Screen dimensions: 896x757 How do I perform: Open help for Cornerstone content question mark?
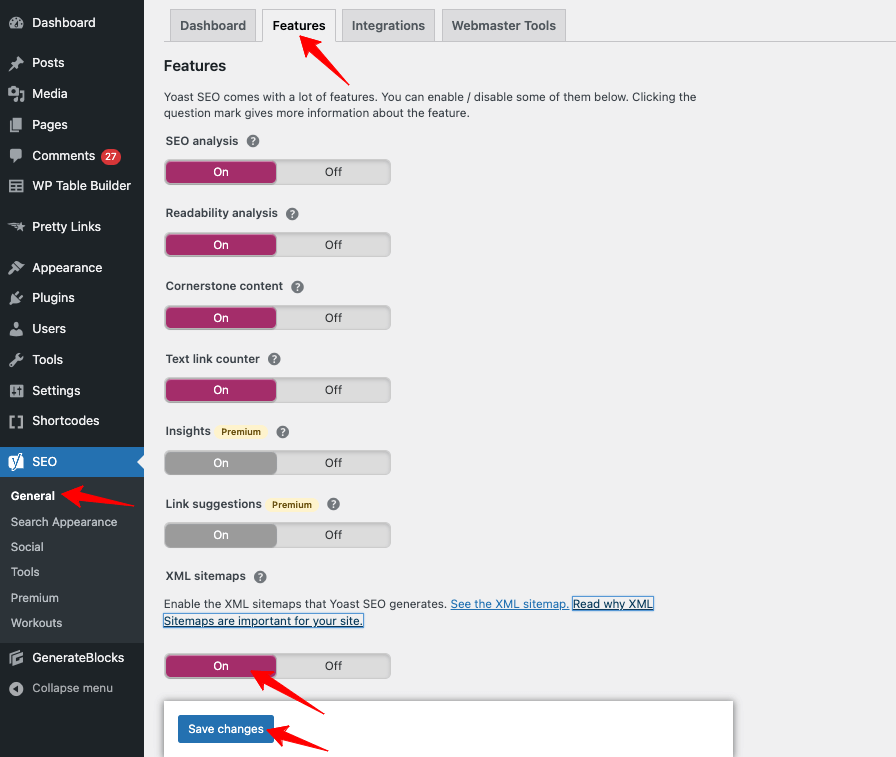297,287
